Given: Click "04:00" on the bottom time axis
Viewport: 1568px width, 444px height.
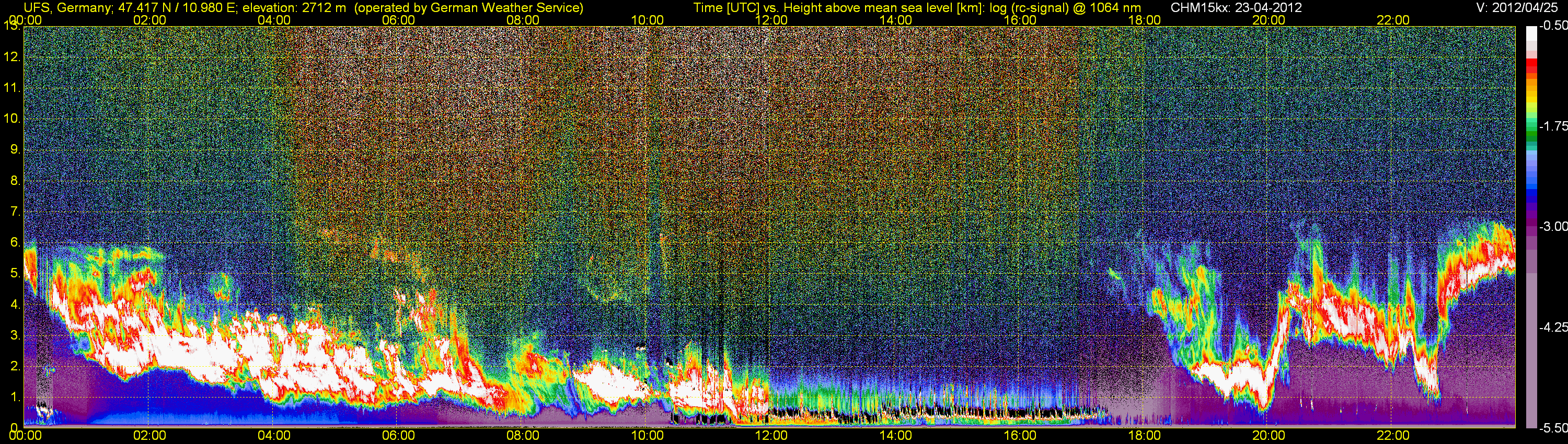Looking at the screenshot, I should click(x=274, y=436).
